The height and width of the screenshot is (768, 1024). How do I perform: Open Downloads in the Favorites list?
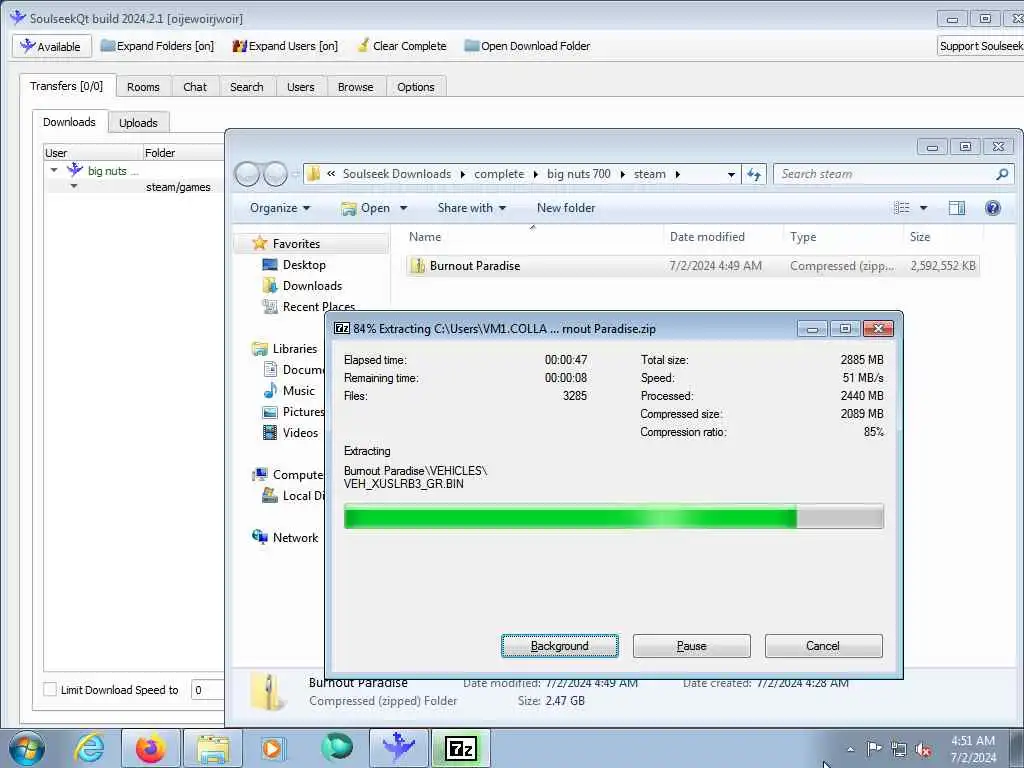click(312, 285)
